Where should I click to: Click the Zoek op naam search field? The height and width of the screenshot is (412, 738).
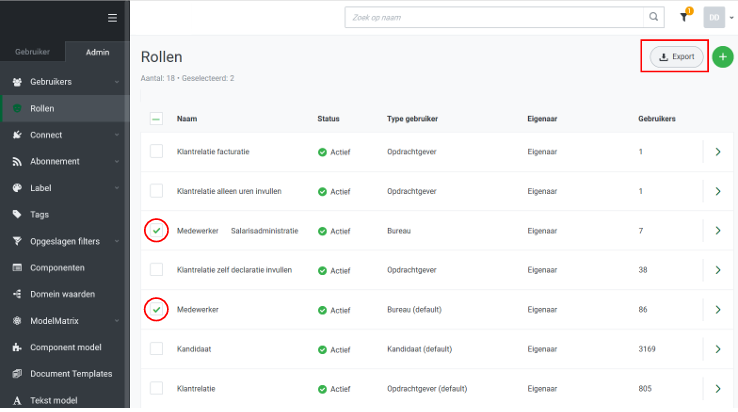coord(494,17)
